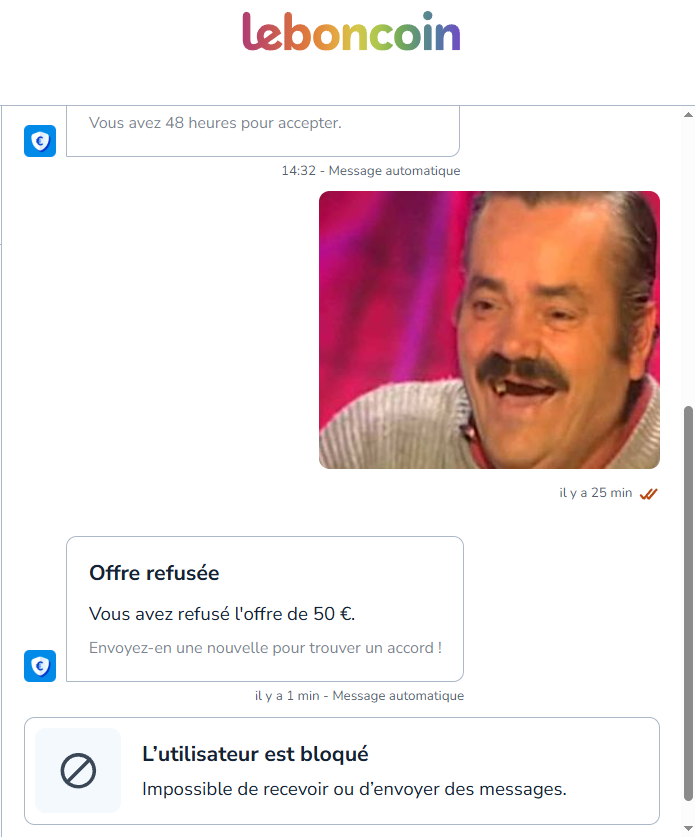Click the 'il y a 25 min' timestamp
The height and width of the screenshot is (839, 699).
click(596, 493)
